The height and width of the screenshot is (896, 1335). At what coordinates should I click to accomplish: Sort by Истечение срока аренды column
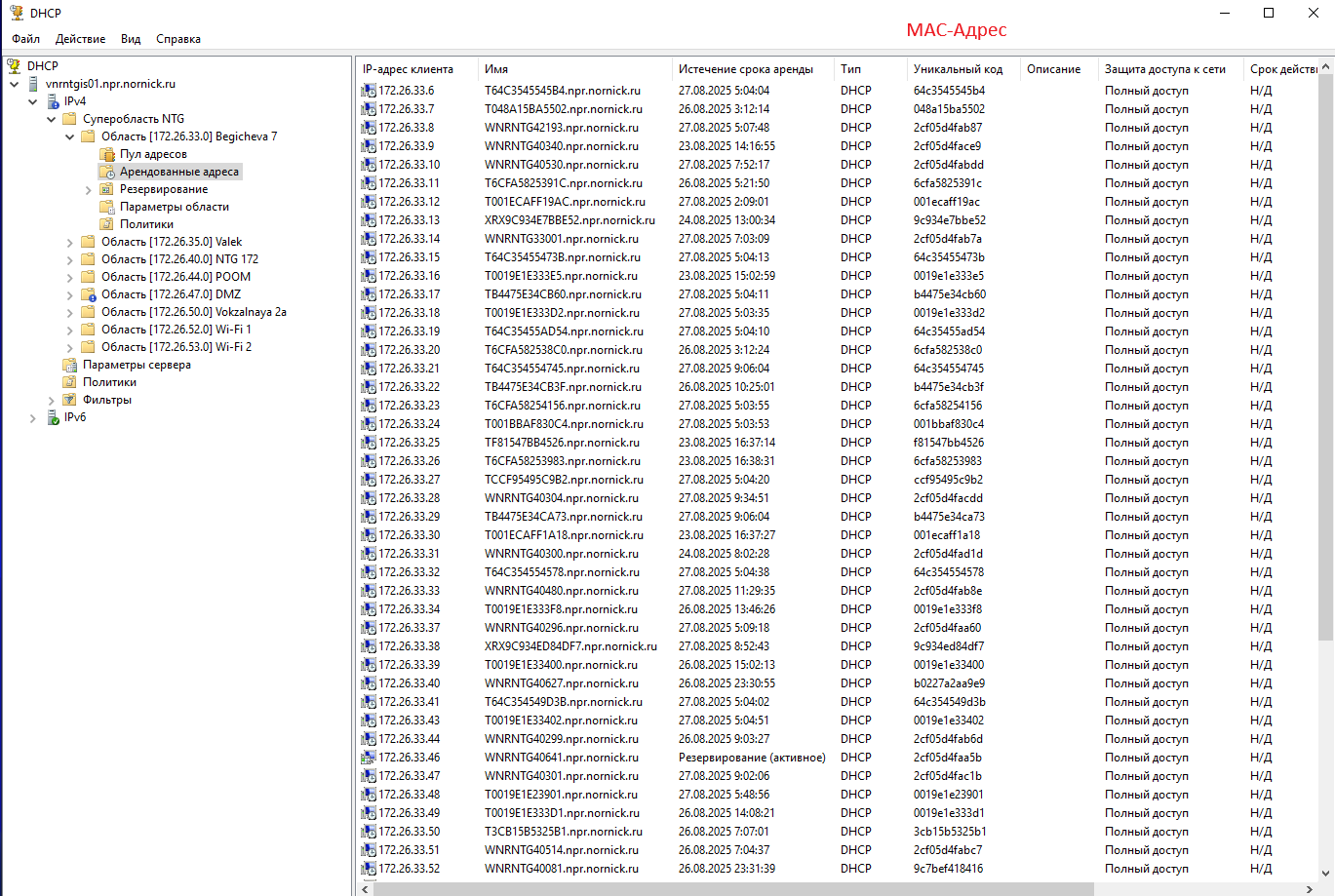746,69
